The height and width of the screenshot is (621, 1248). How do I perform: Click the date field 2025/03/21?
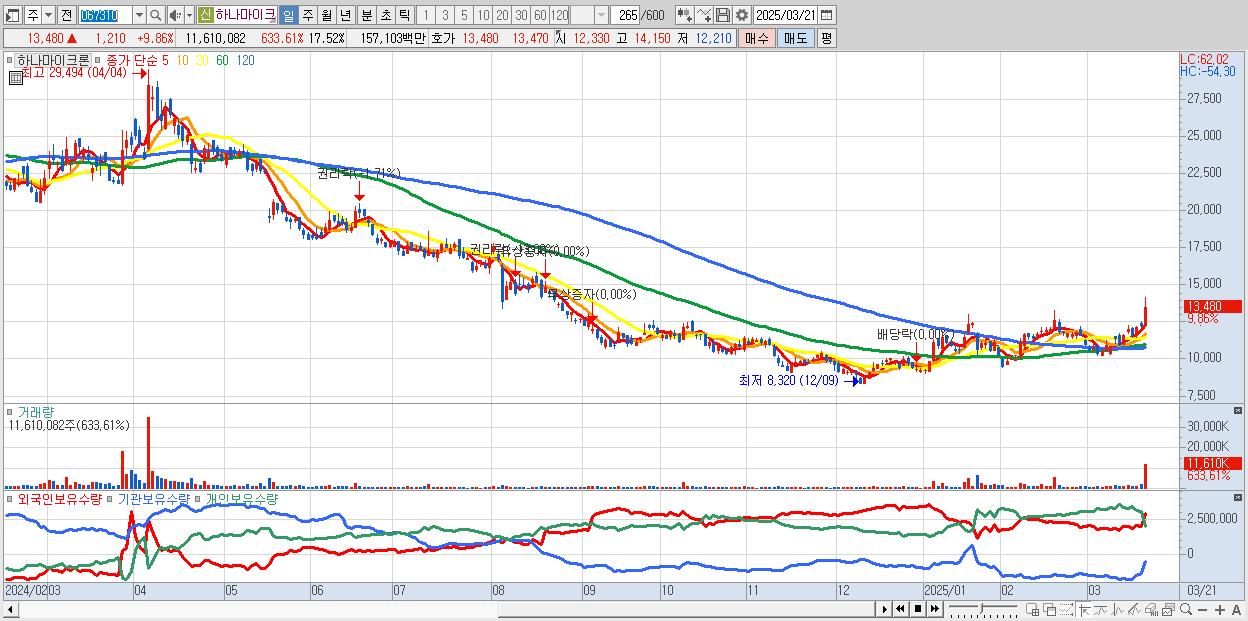(x=784, y=15)
